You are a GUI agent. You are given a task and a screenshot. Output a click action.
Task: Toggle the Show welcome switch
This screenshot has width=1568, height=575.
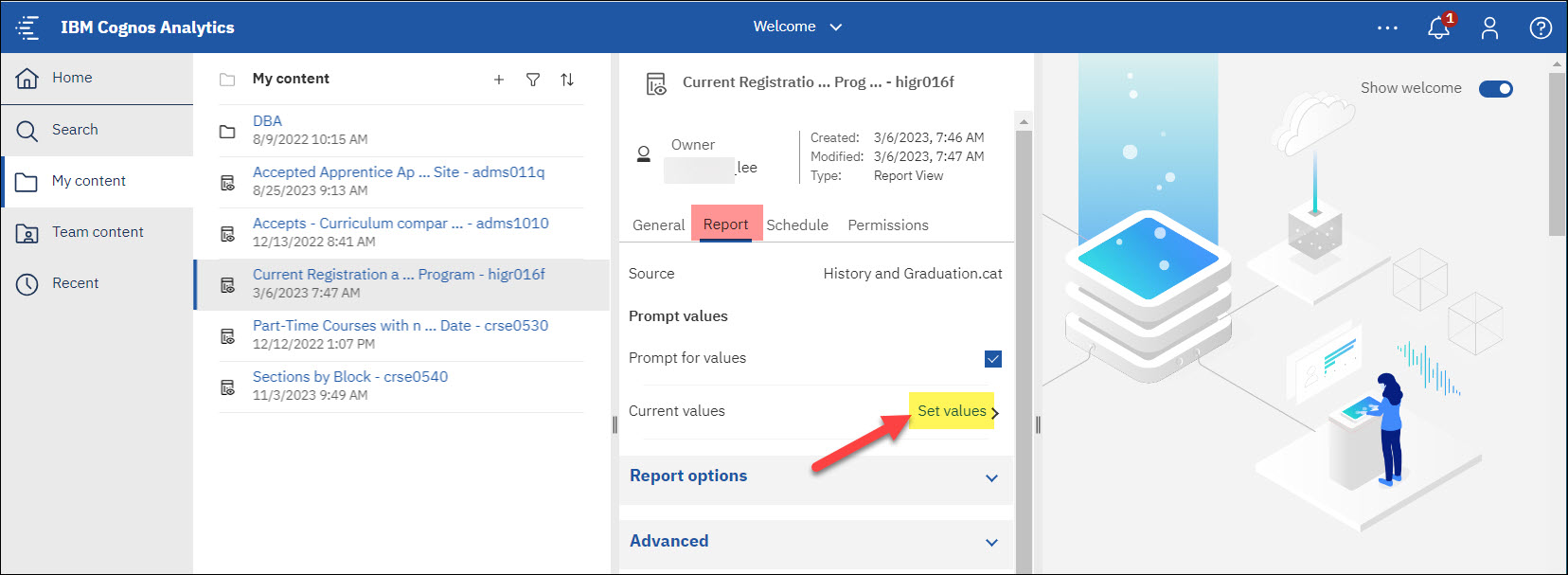tap(1496, 88)
